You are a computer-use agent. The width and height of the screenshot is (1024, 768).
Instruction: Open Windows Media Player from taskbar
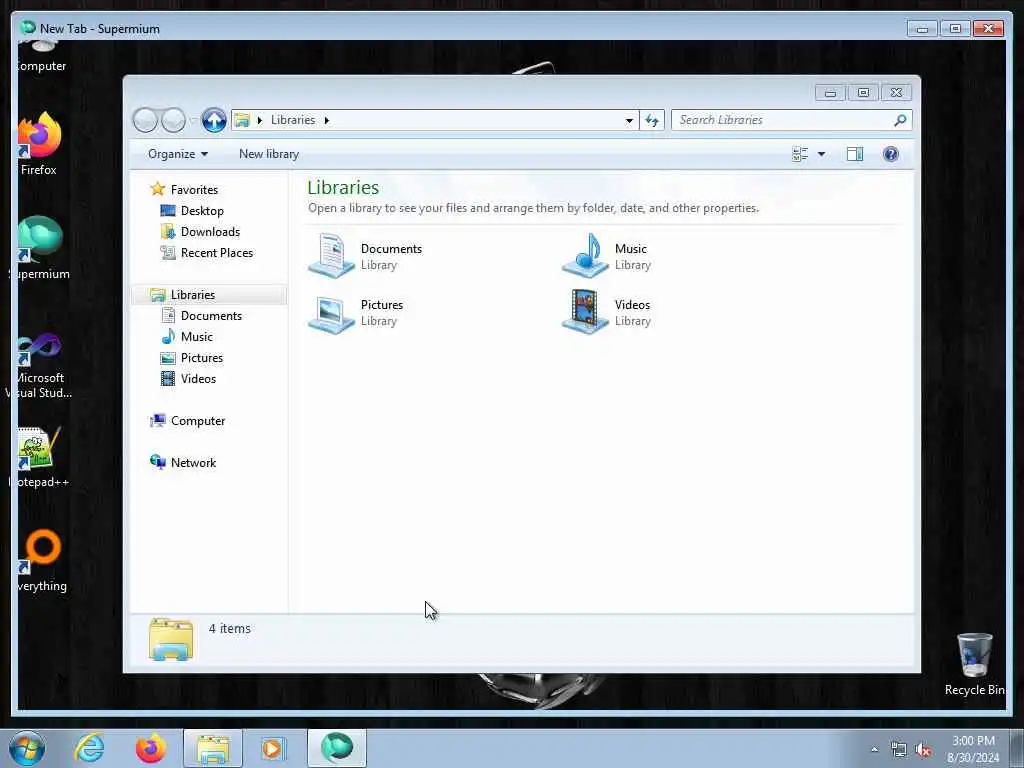pos(273,748)
